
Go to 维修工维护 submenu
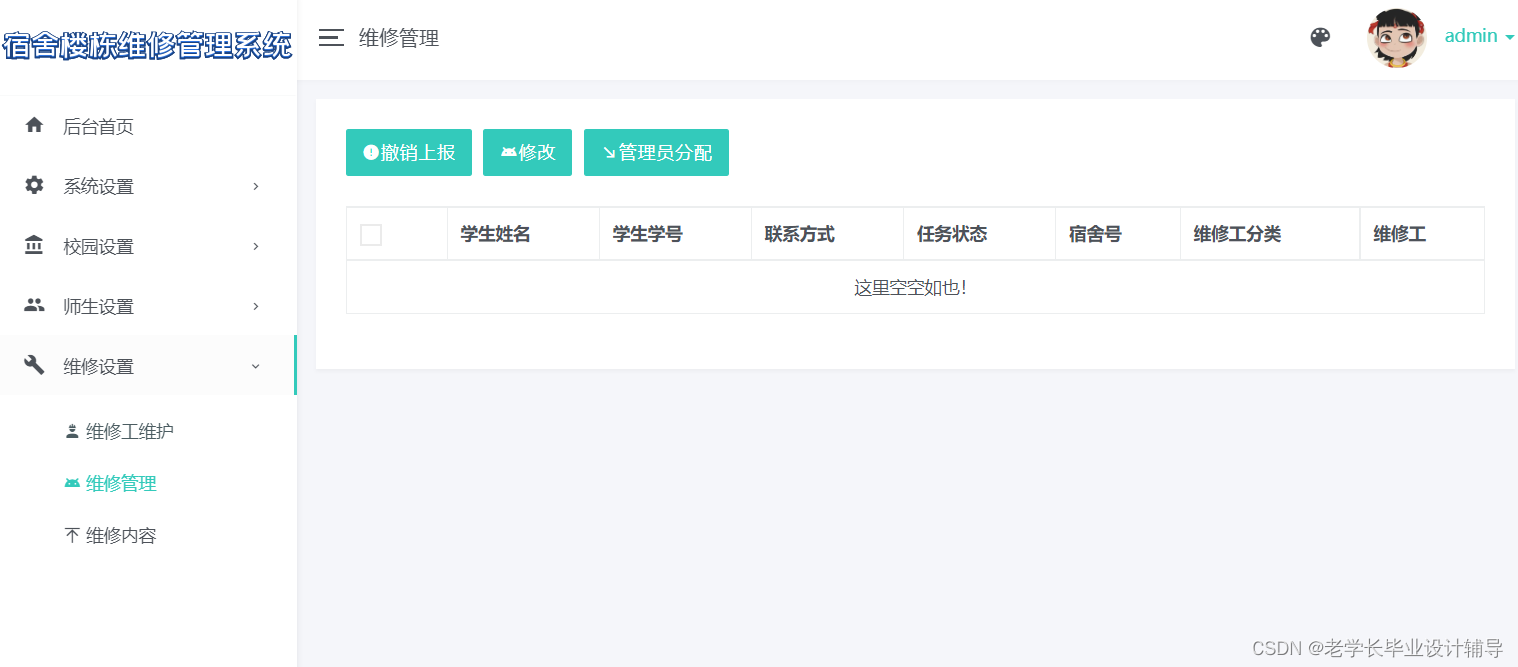click(130, 432)
